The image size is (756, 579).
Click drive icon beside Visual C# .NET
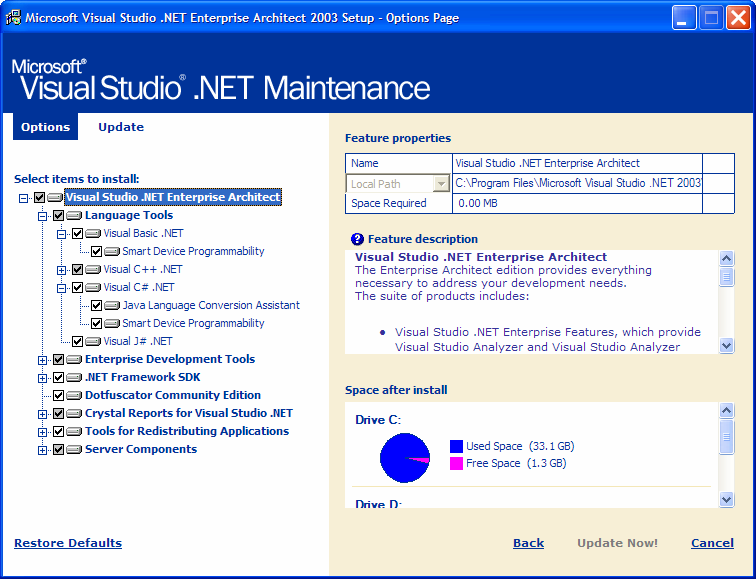(93, 287)
